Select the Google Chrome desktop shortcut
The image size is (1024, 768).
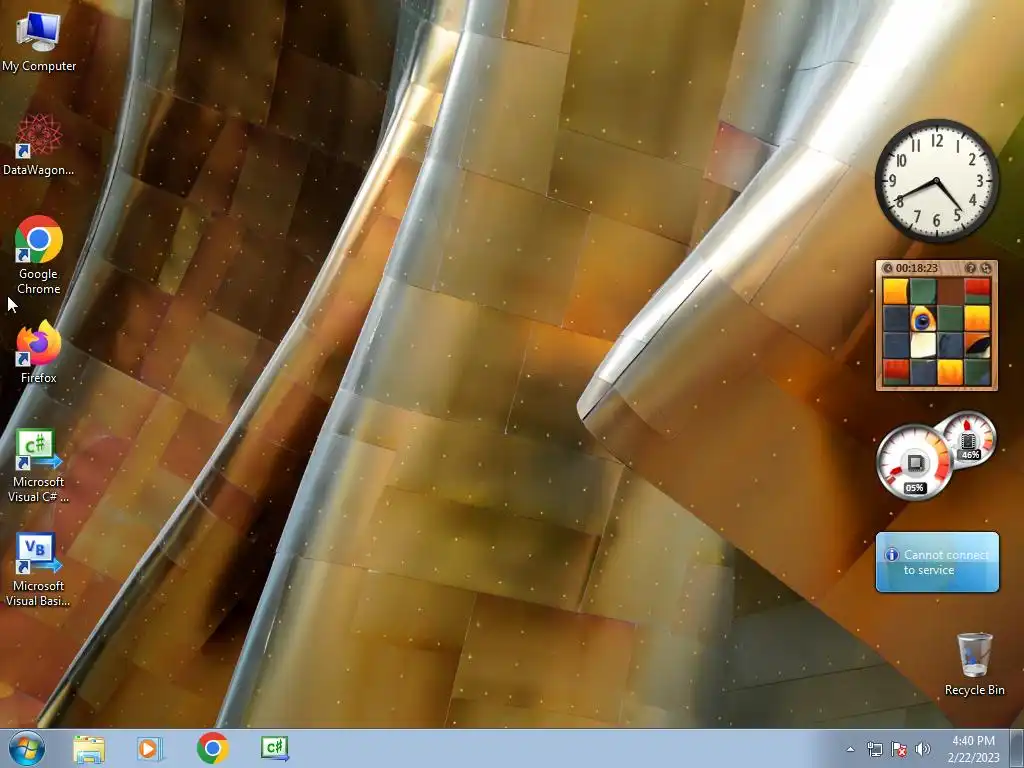click(x=39, y=255)
